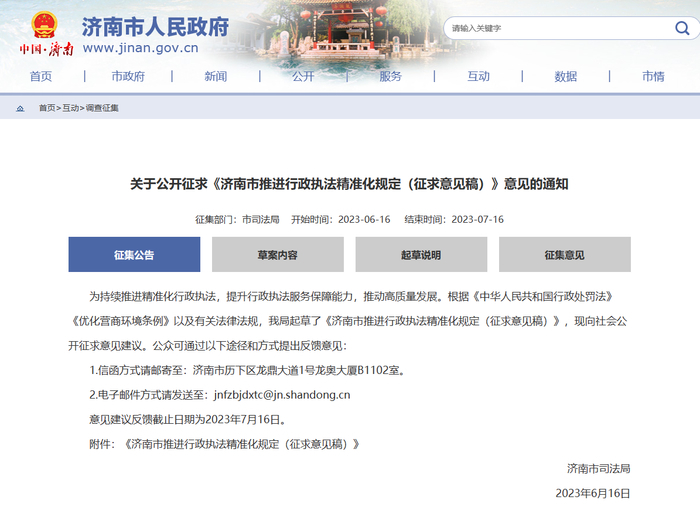This screenshot has width=700, height=517.
Task: Open the 服务 navigation menu
Action: (x=391, y=76)
